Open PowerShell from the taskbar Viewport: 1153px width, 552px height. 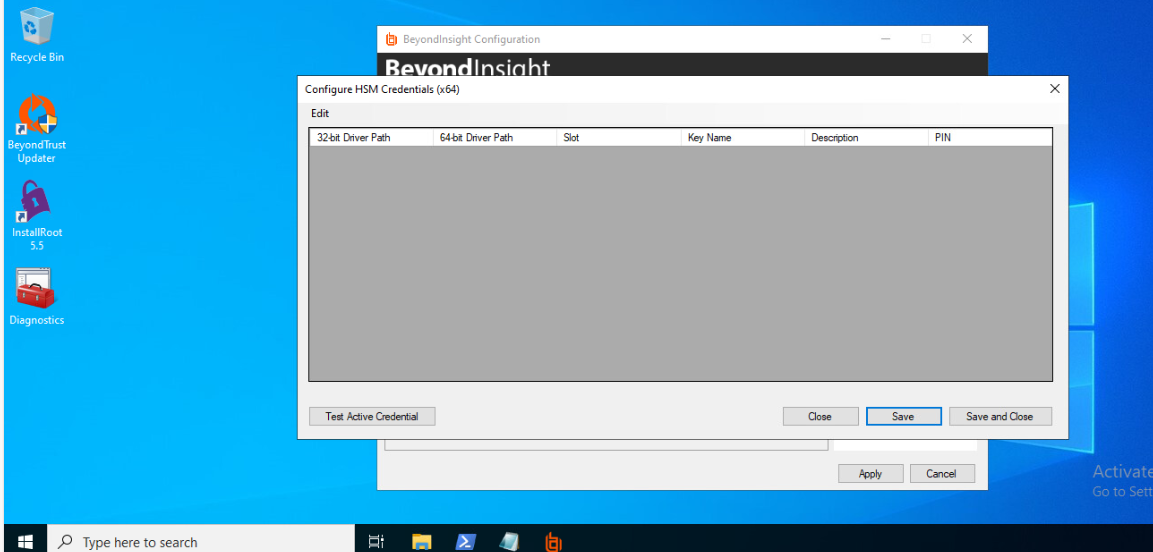[465, 542]
